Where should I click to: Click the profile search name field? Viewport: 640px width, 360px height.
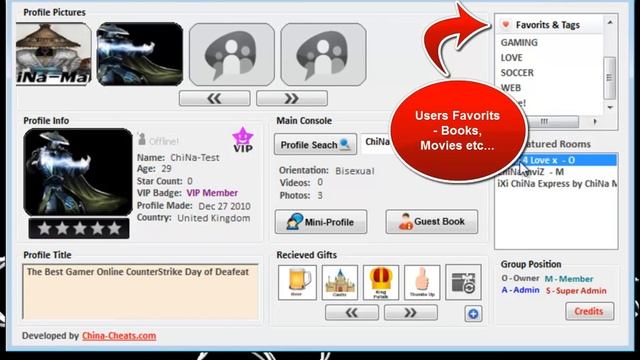click(376, 142)
